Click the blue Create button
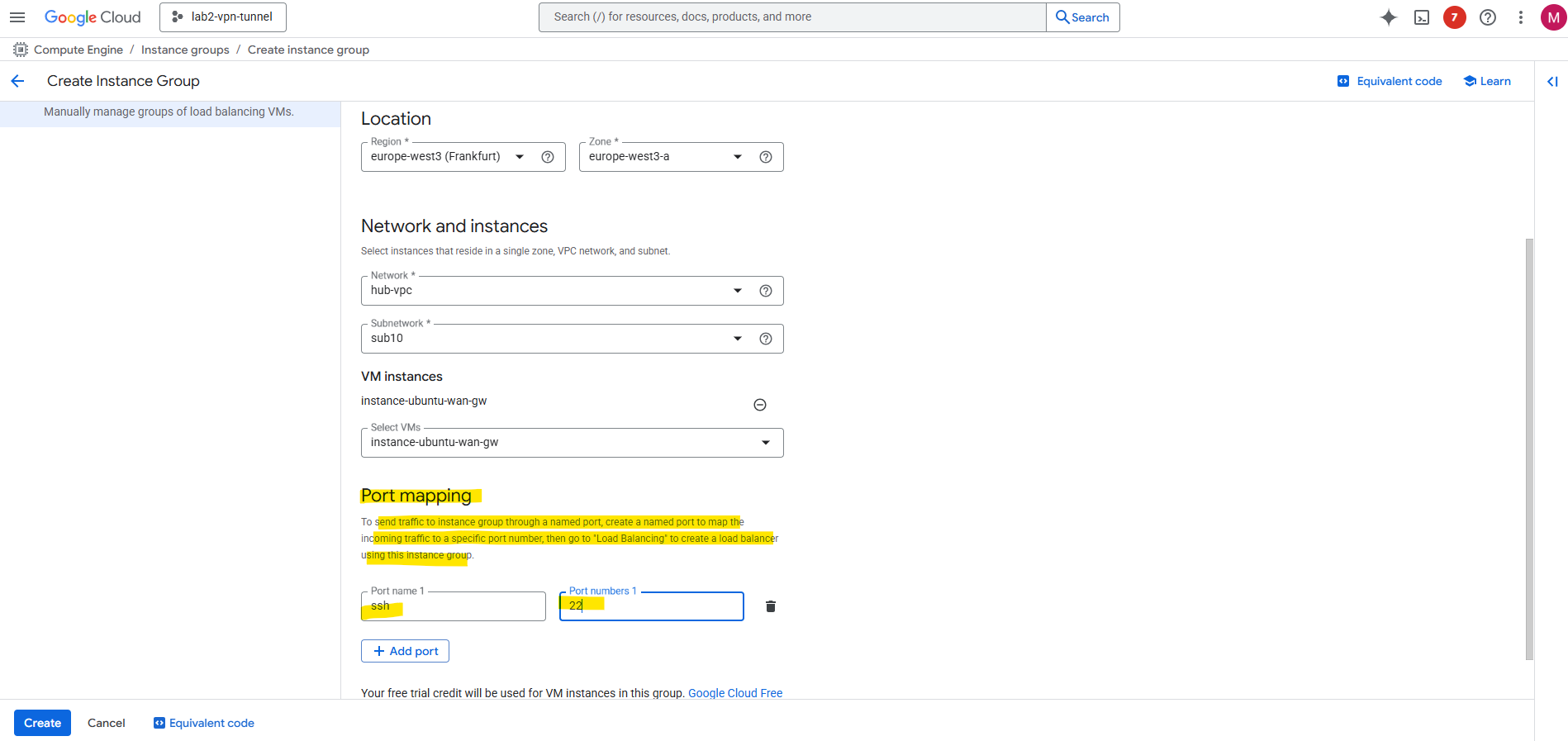Screen dimensions: 1568x741 42,723
